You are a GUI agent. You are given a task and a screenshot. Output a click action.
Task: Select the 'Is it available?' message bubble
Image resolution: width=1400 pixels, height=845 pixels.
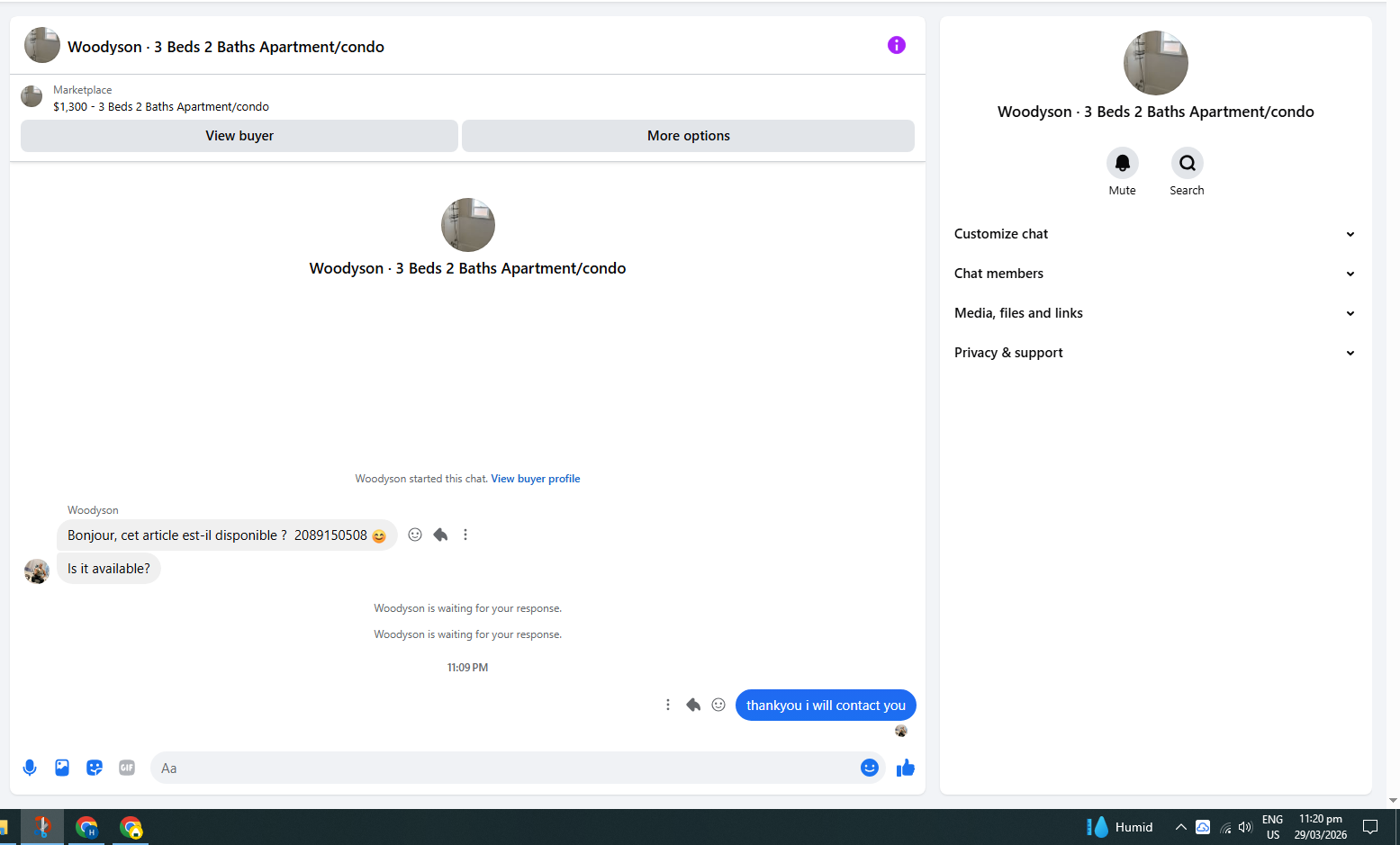[109, 569]
